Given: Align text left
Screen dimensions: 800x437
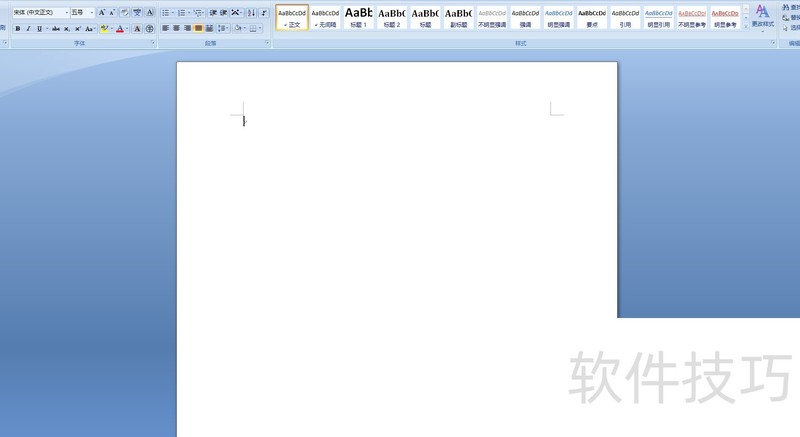Looking at the screenshot, I should click(165, 29).
